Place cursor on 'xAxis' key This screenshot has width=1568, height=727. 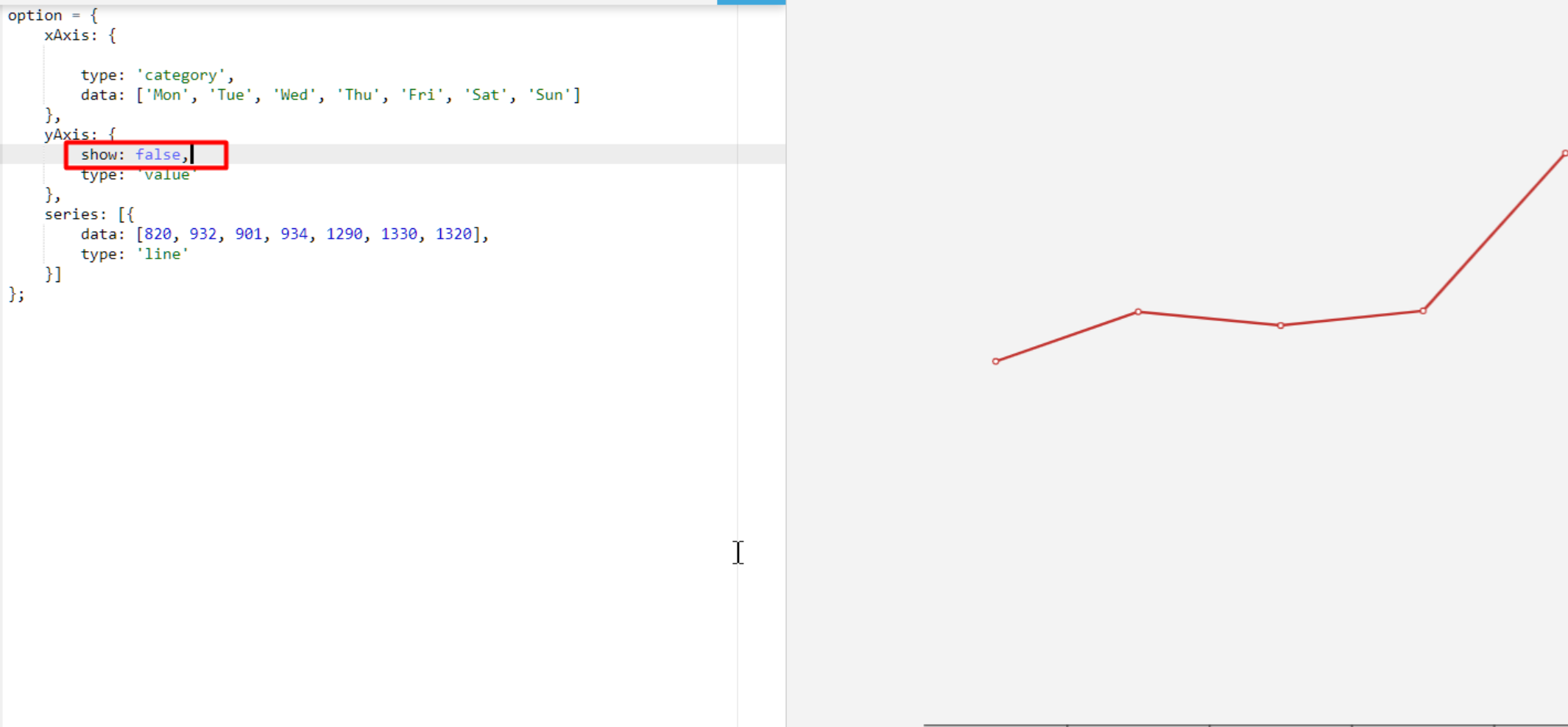click(66, 35)
